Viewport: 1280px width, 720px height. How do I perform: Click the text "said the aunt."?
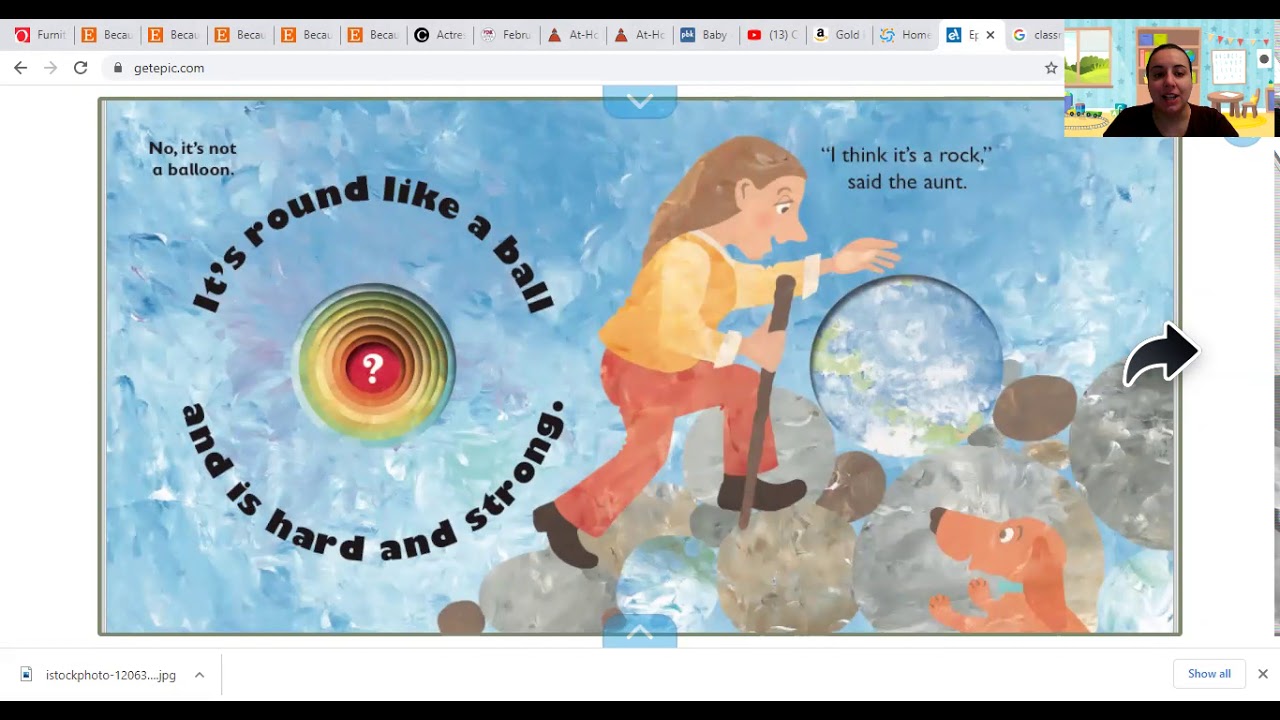(907, 182)
